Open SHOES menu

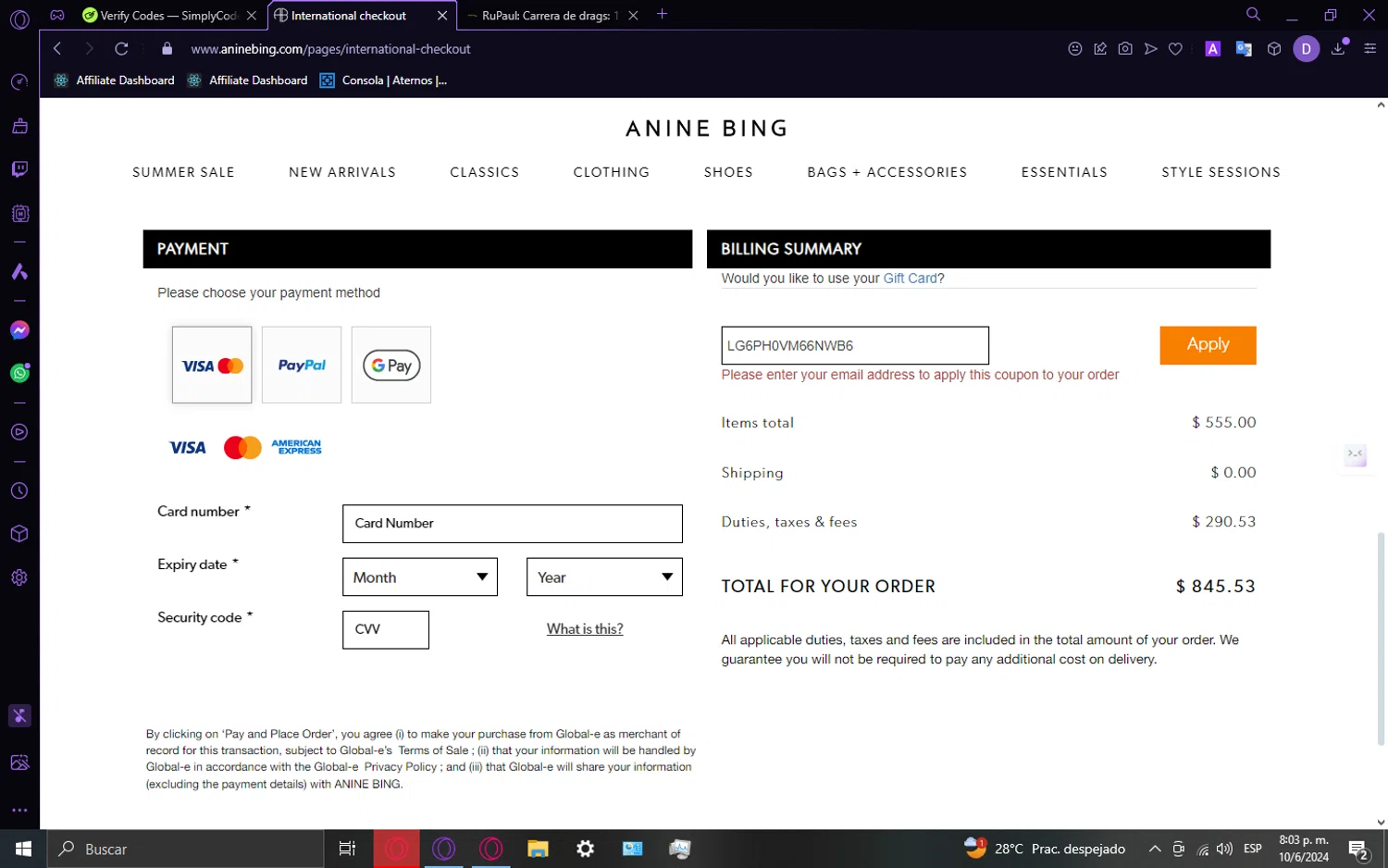pyautogui.click(x=728, y=172)
